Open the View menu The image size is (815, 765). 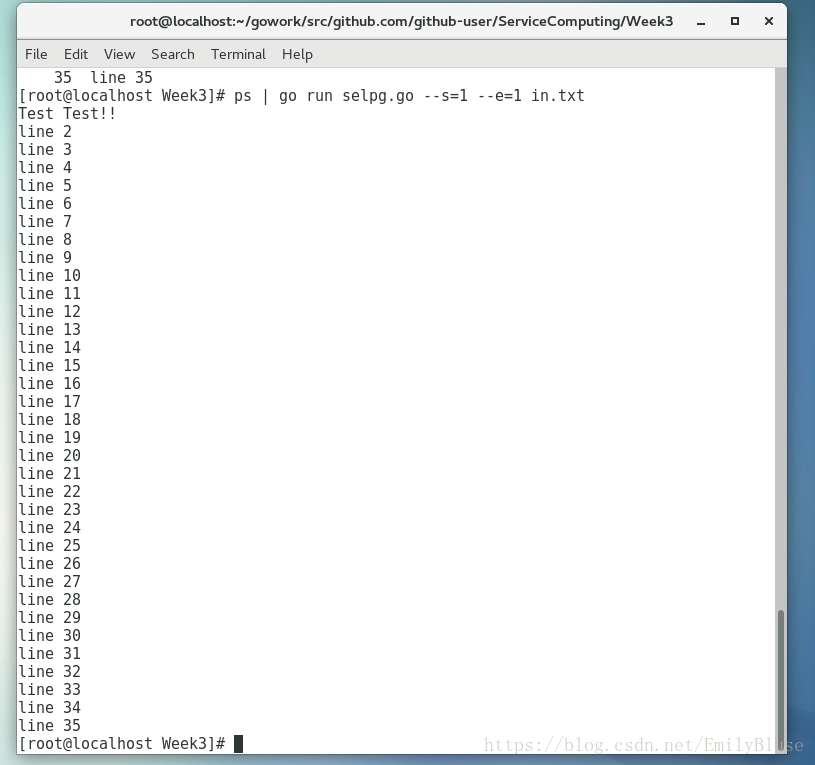pos(119,54)
